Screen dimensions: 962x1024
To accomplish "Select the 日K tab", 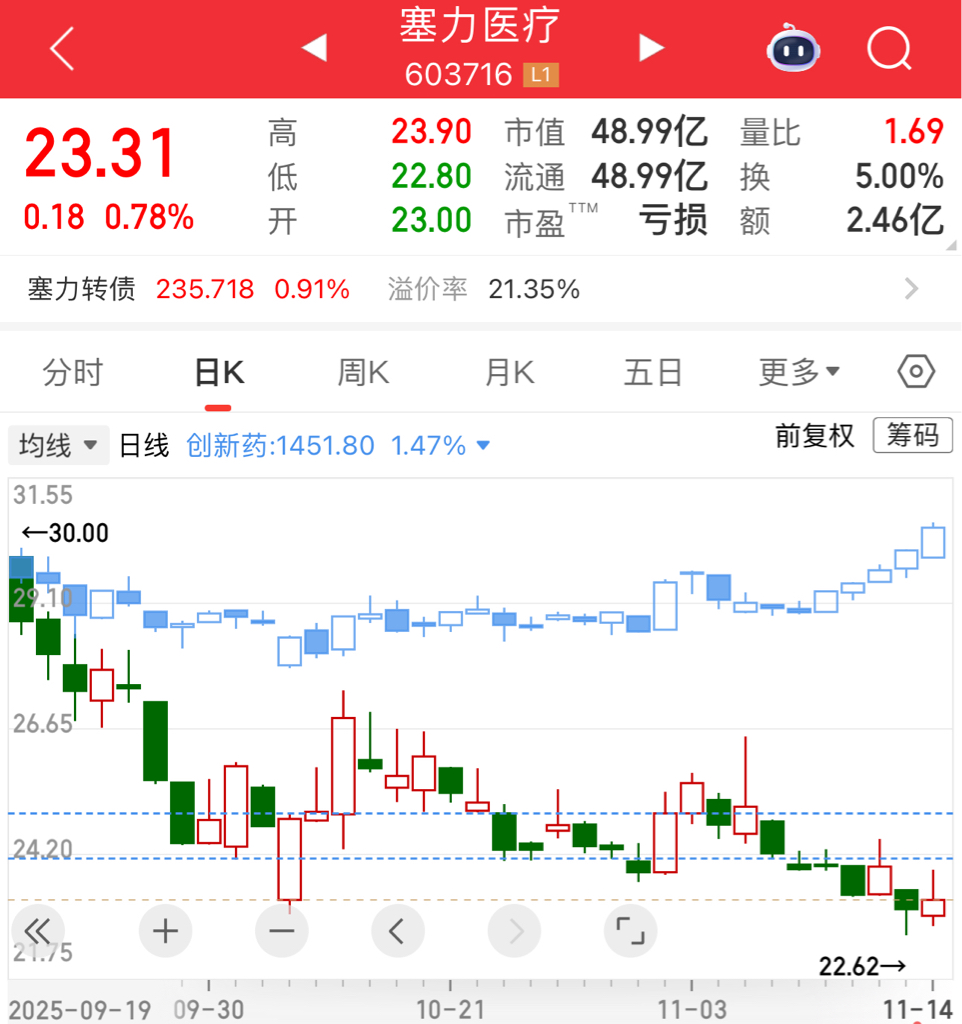I will [219, 372].
